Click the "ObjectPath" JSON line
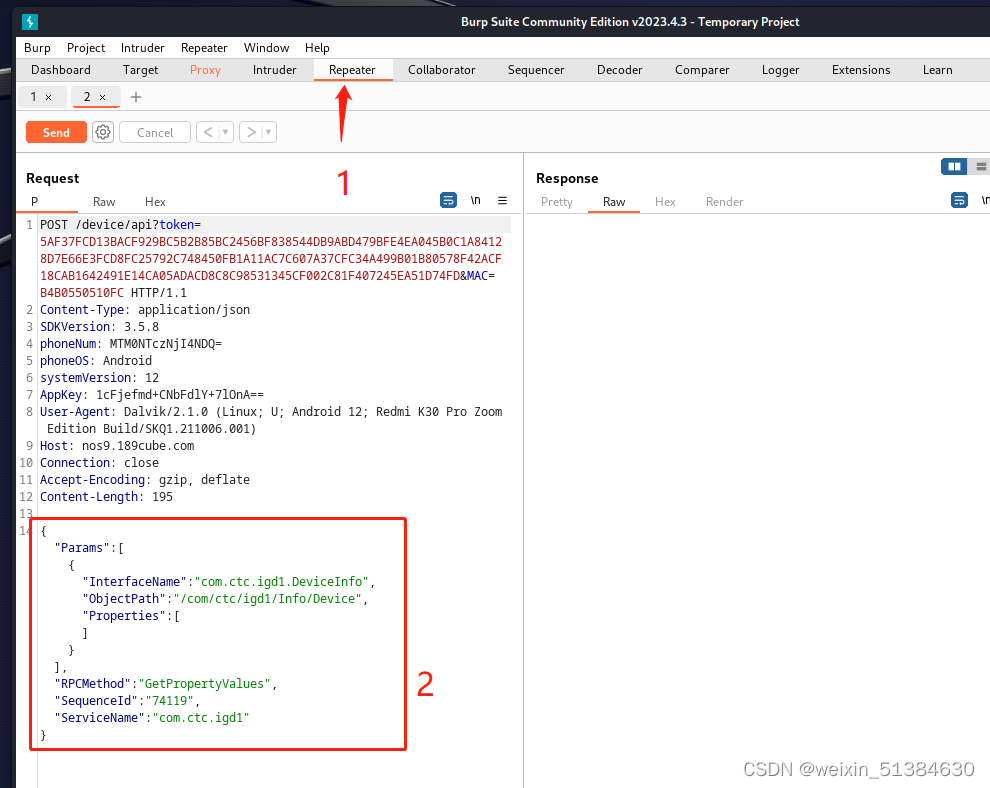 225,599
